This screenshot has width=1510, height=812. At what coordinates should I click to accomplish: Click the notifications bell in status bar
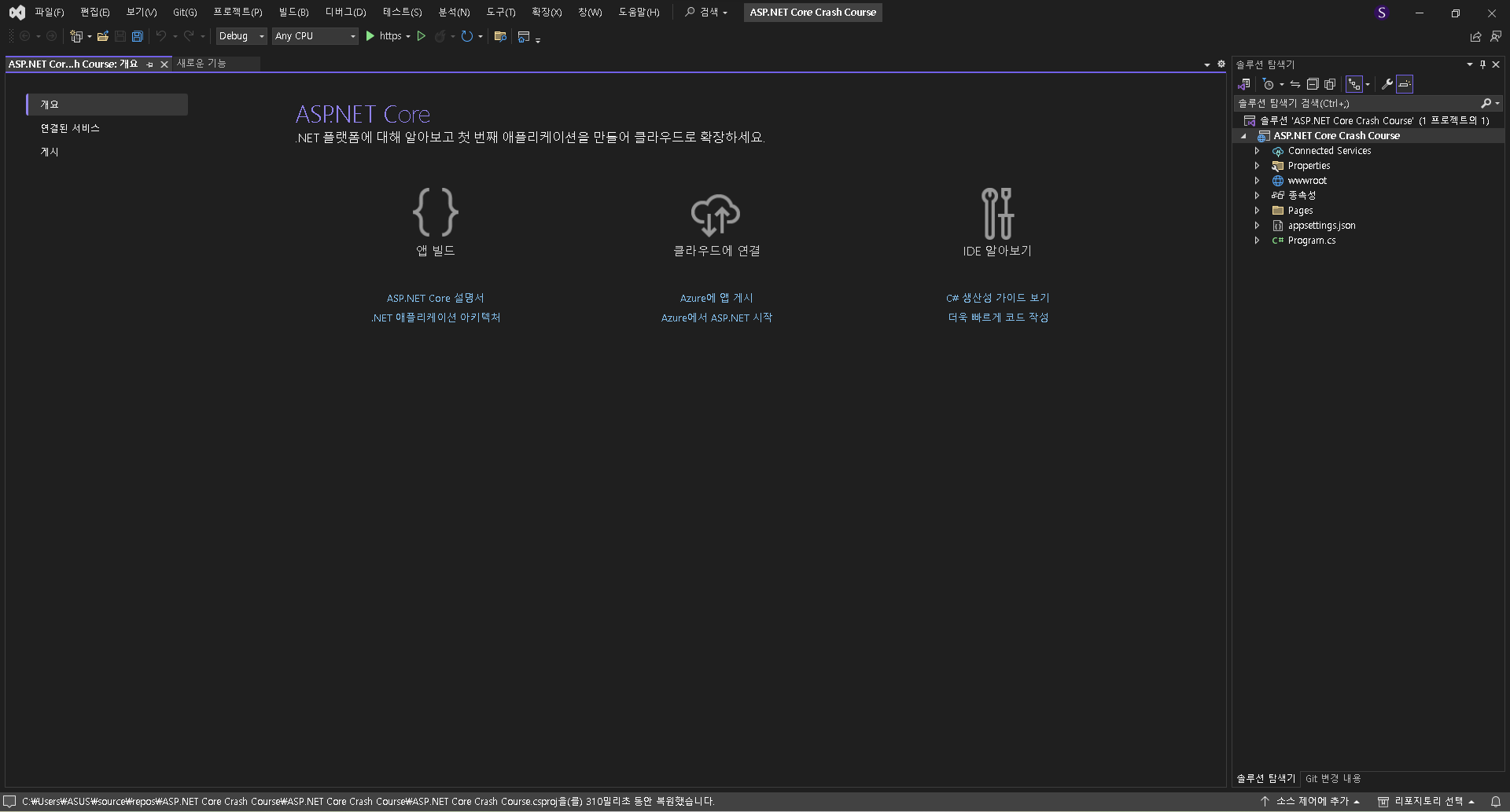pos(1496,801)
